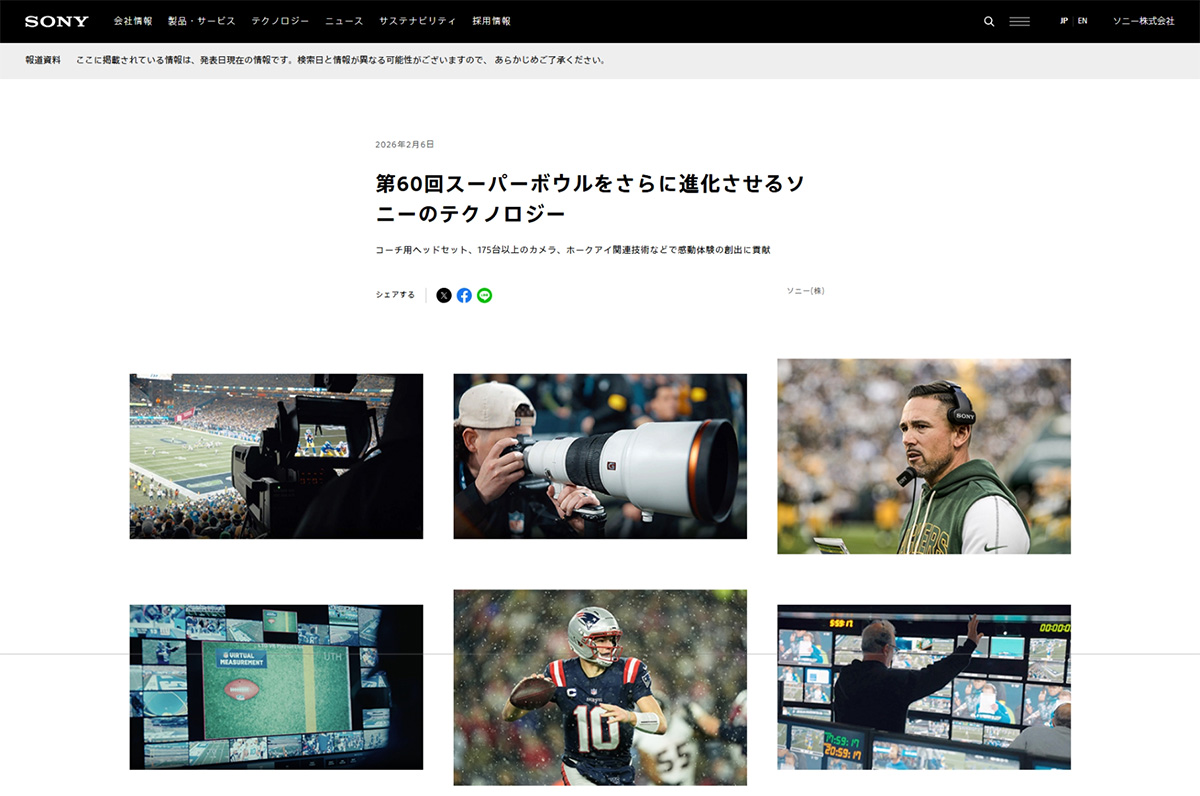Open stadium broadcast camera photo
Screen dimensions: 1200x796
click(276, 456)
